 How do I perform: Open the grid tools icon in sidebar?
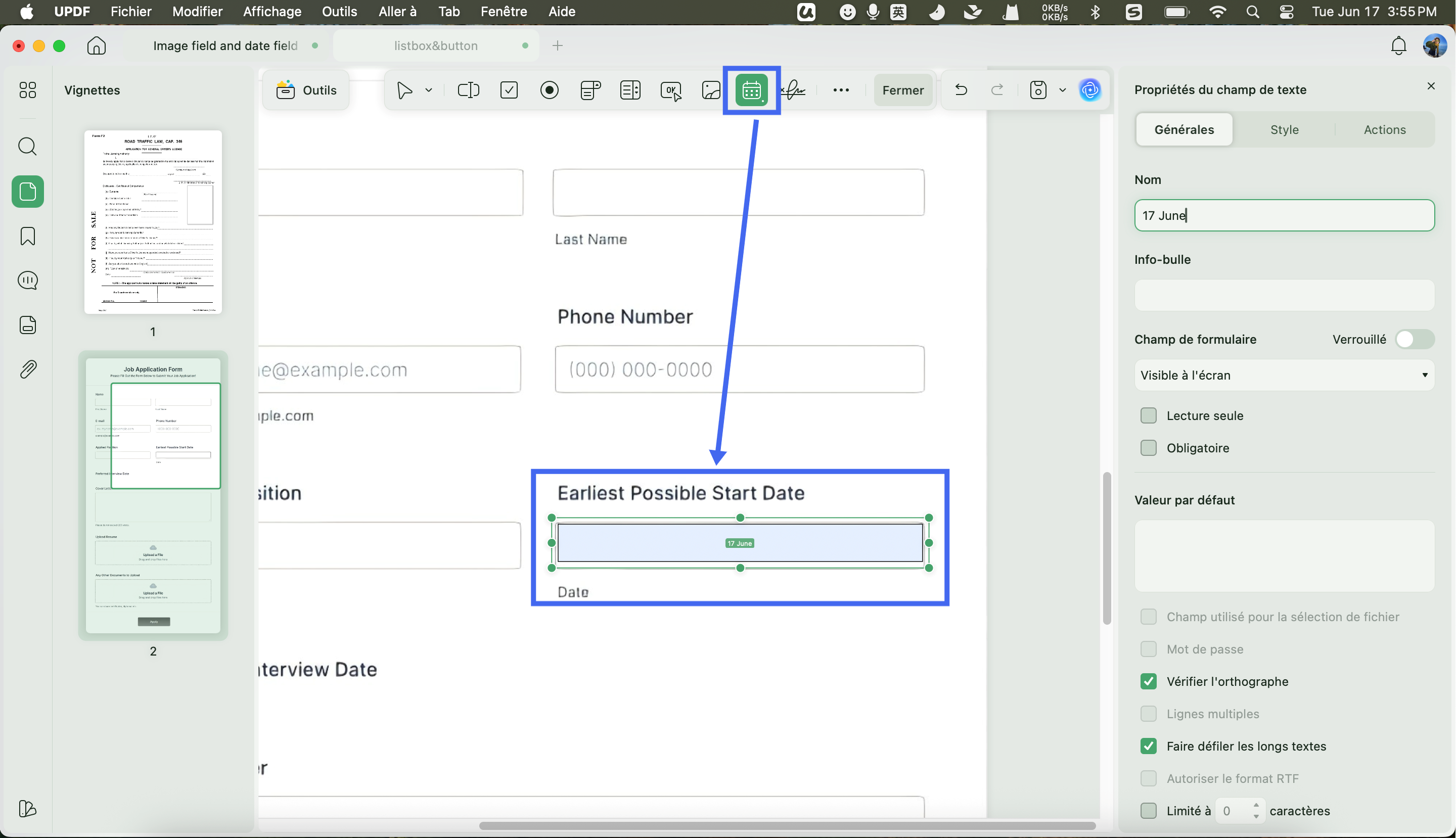(28, 90)
